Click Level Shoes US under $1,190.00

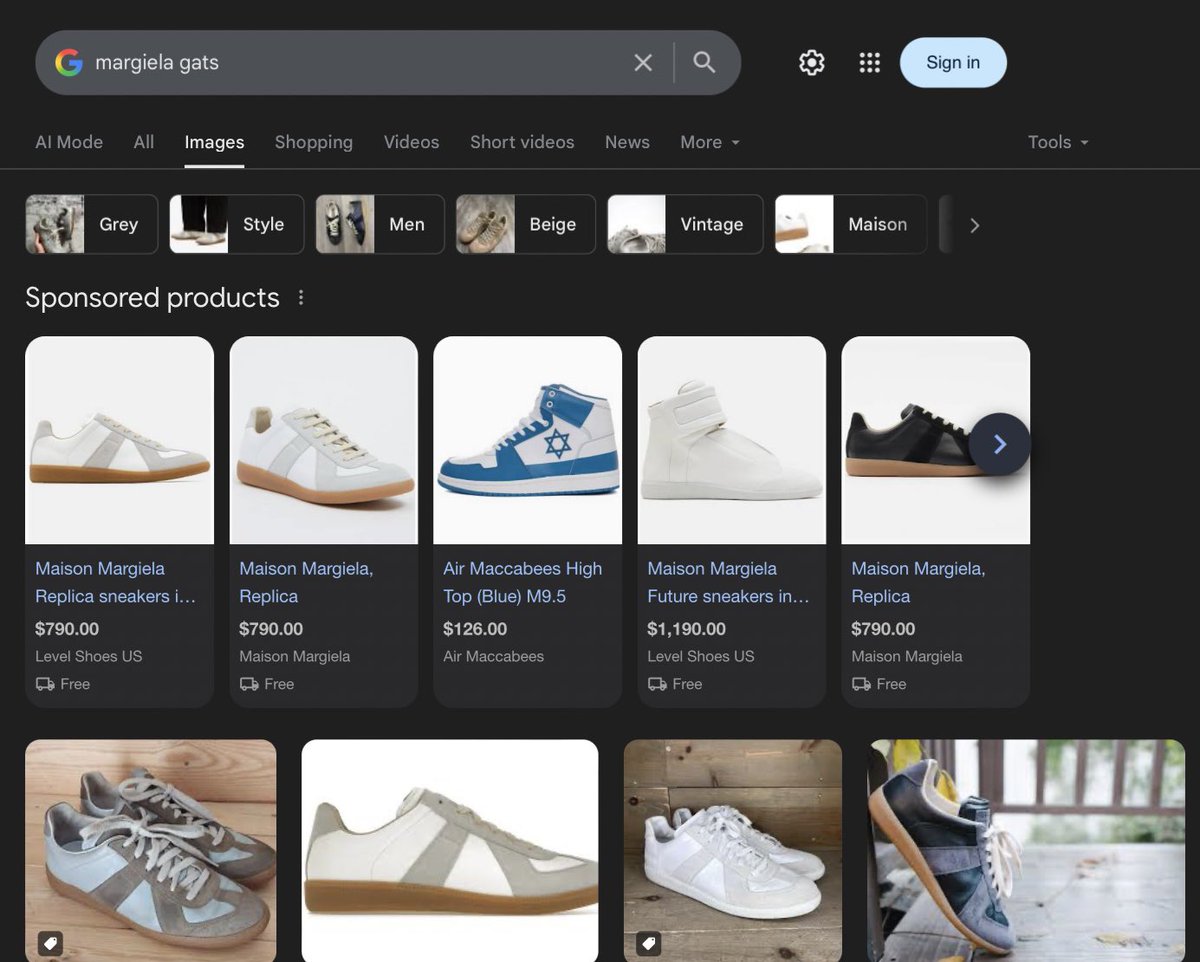[x=701, y=657]
